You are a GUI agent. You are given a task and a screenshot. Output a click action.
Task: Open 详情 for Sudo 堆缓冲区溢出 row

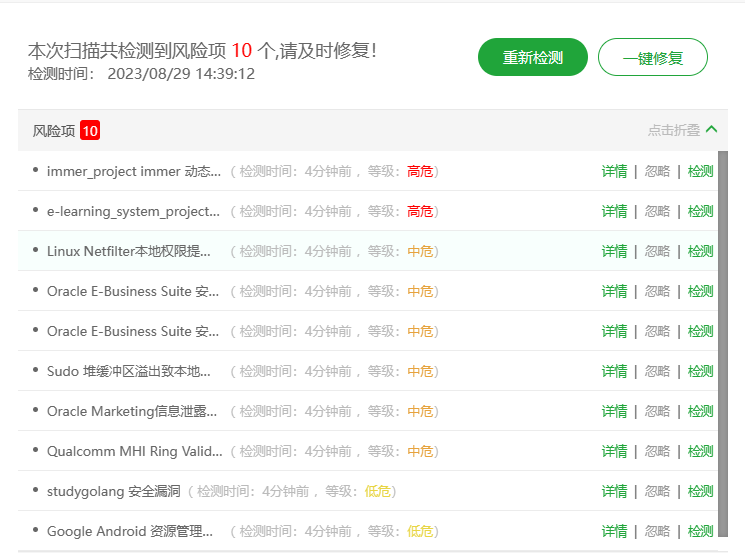pyautogui.click(x=614, y=371)
